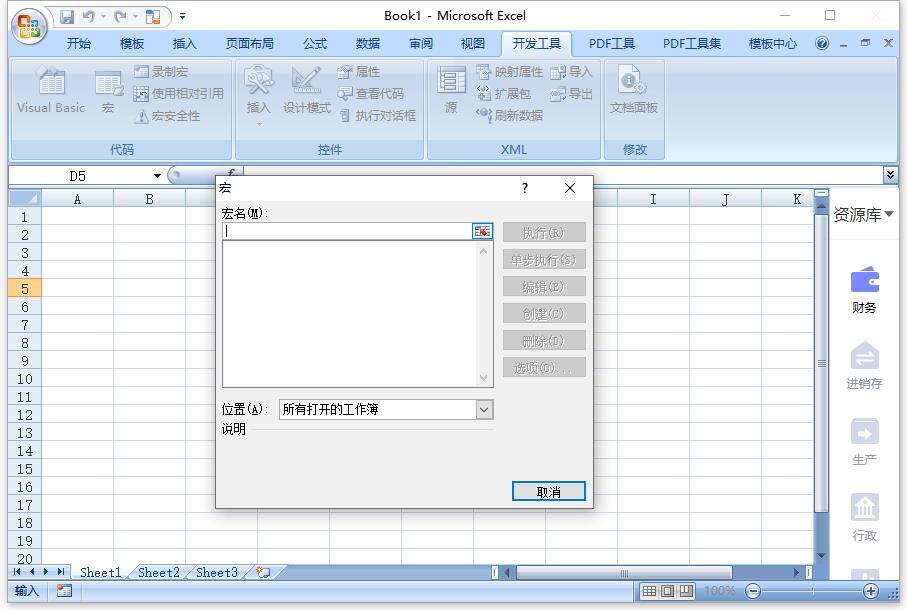Open the Name Box dropdown arrow
907x610 pixels.
coord(157,176)
